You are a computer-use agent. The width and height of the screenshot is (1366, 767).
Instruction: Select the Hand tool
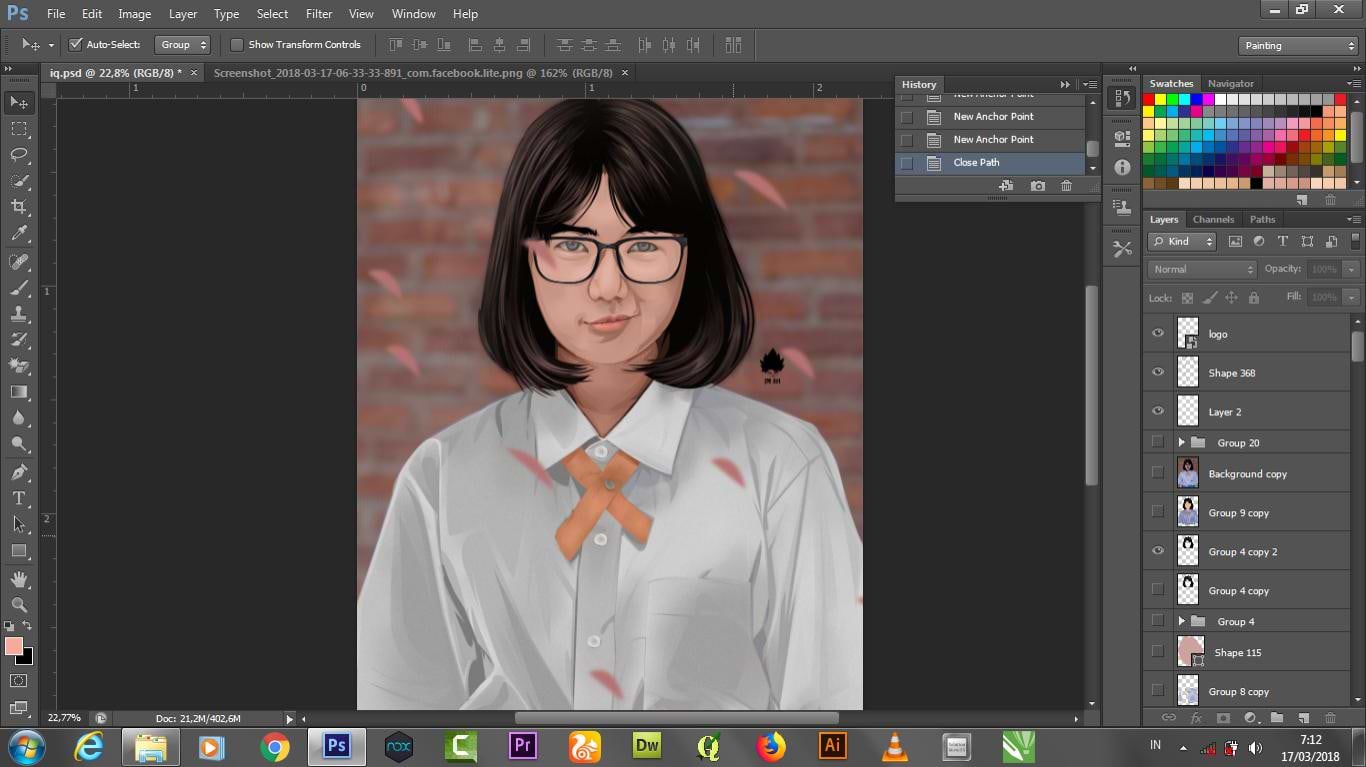pos(19,579)
